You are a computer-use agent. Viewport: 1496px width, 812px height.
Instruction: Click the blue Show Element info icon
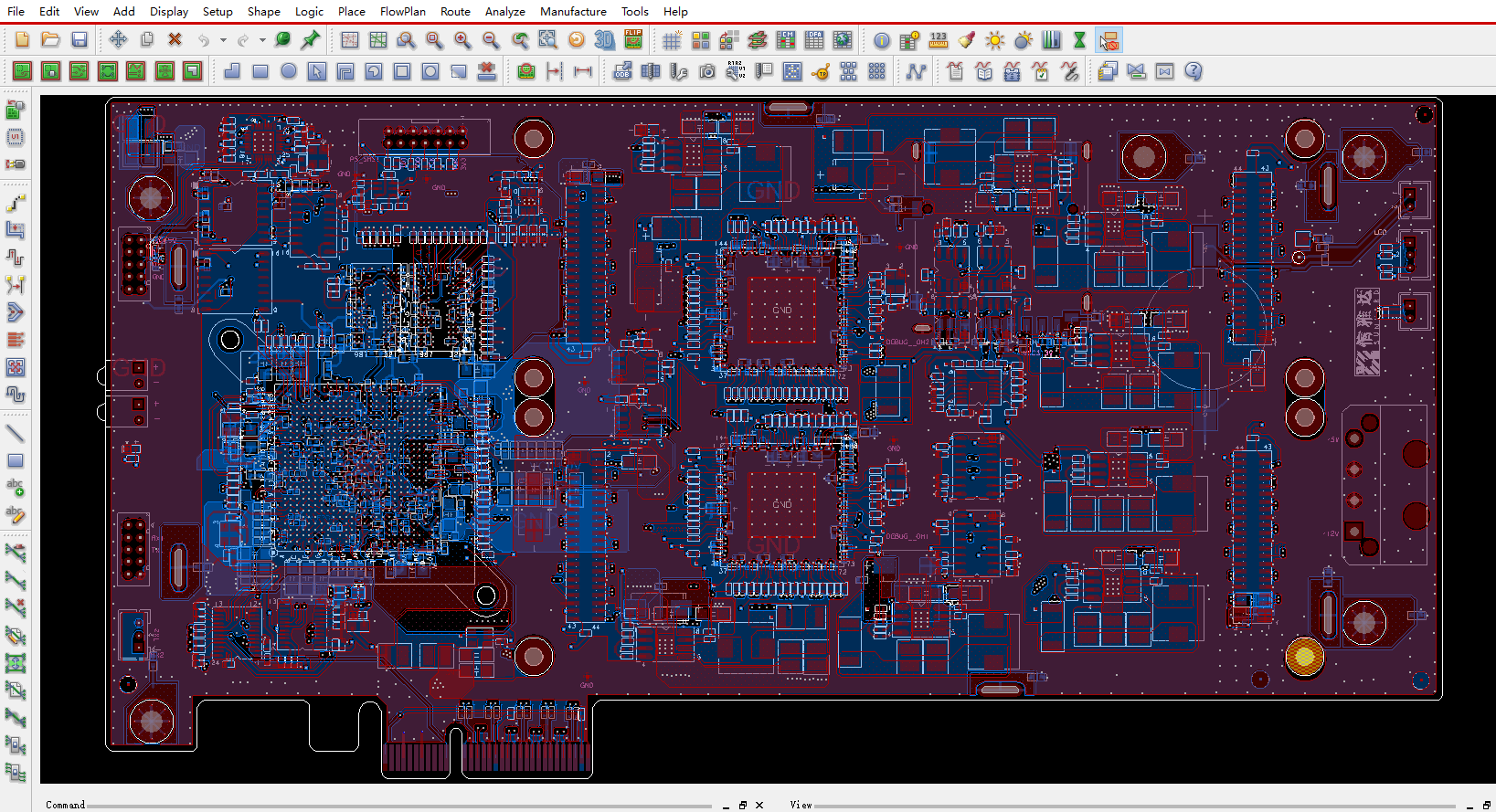[x=882, y=40]
